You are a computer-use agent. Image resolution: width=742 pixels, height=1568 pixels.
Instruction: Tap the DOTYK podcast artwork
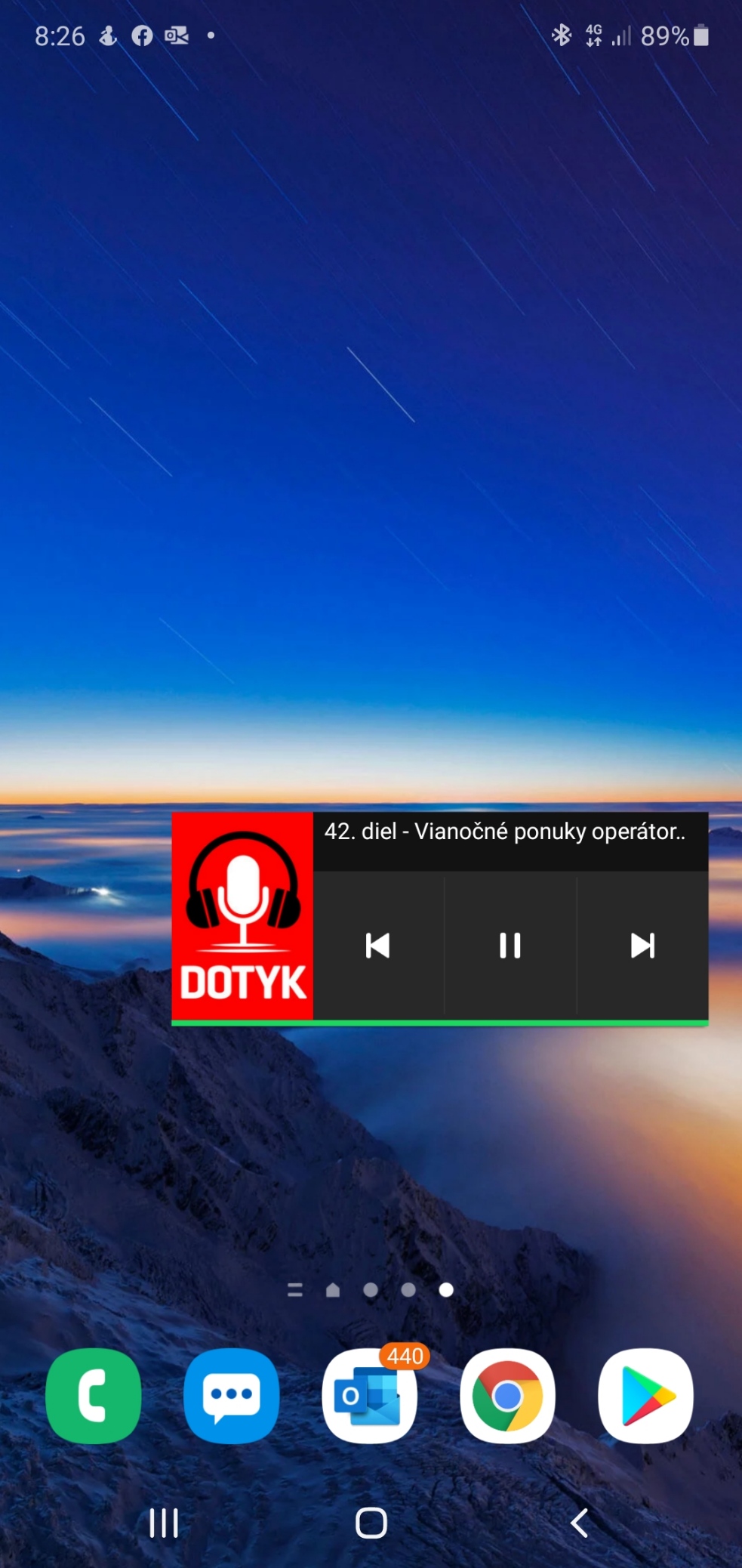(x=242, y=916)
